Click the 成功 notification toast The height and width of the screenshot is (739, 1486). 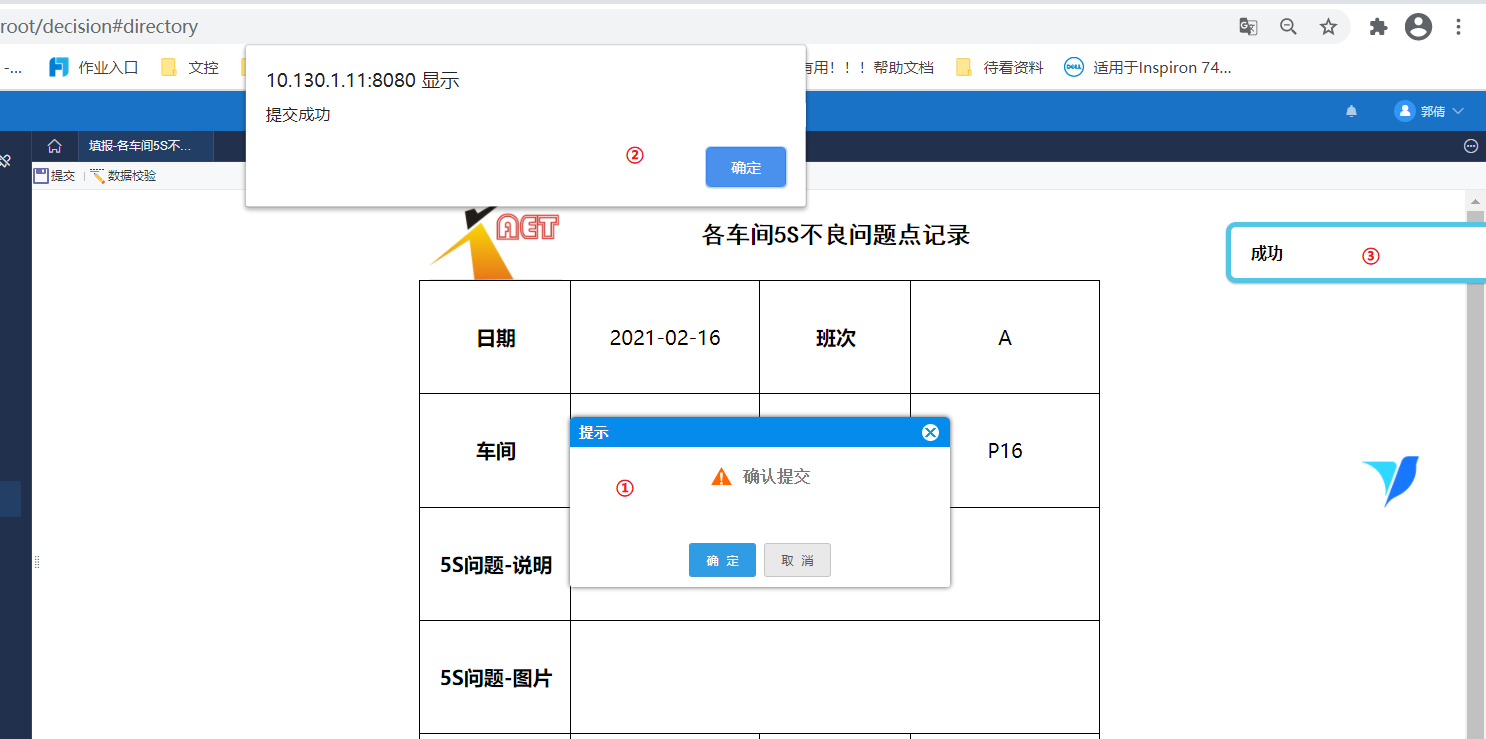point(1356,253)
